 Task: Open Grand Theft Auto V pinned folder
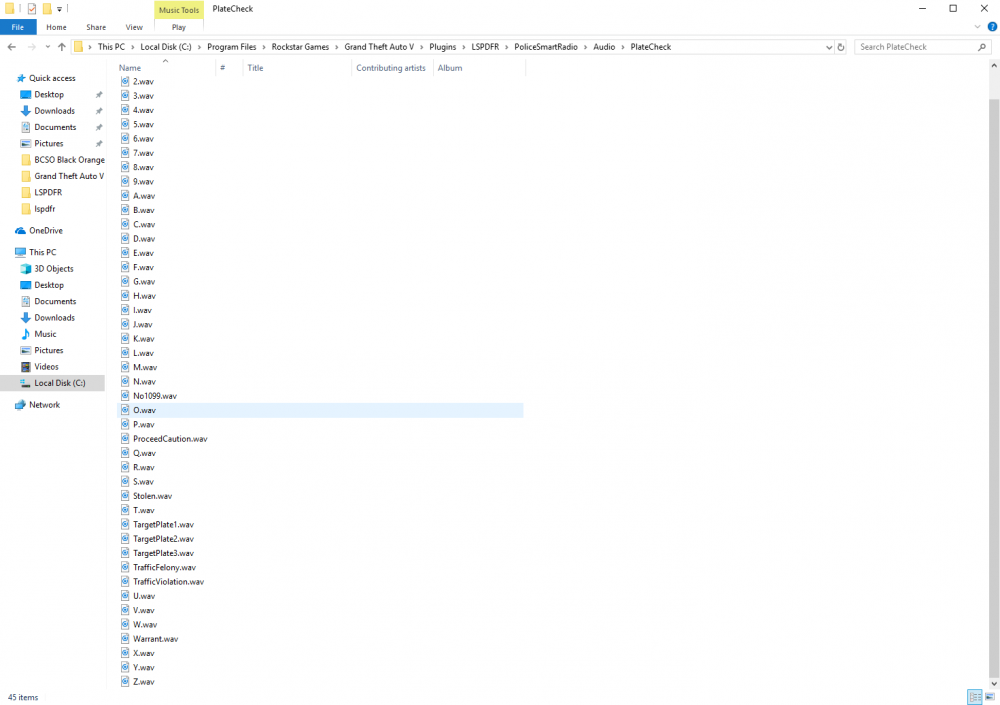[x=69, y=176]
